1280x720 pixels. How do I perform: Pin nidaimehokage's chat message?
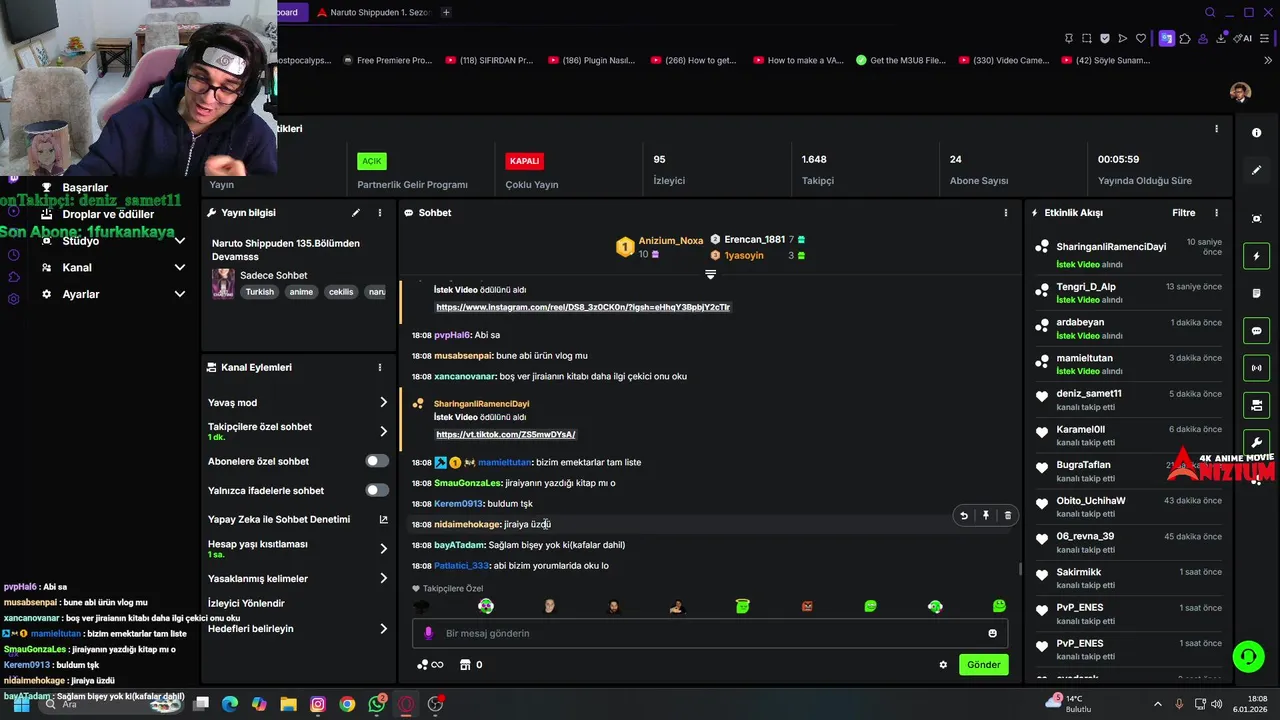[x=986, y=516]
